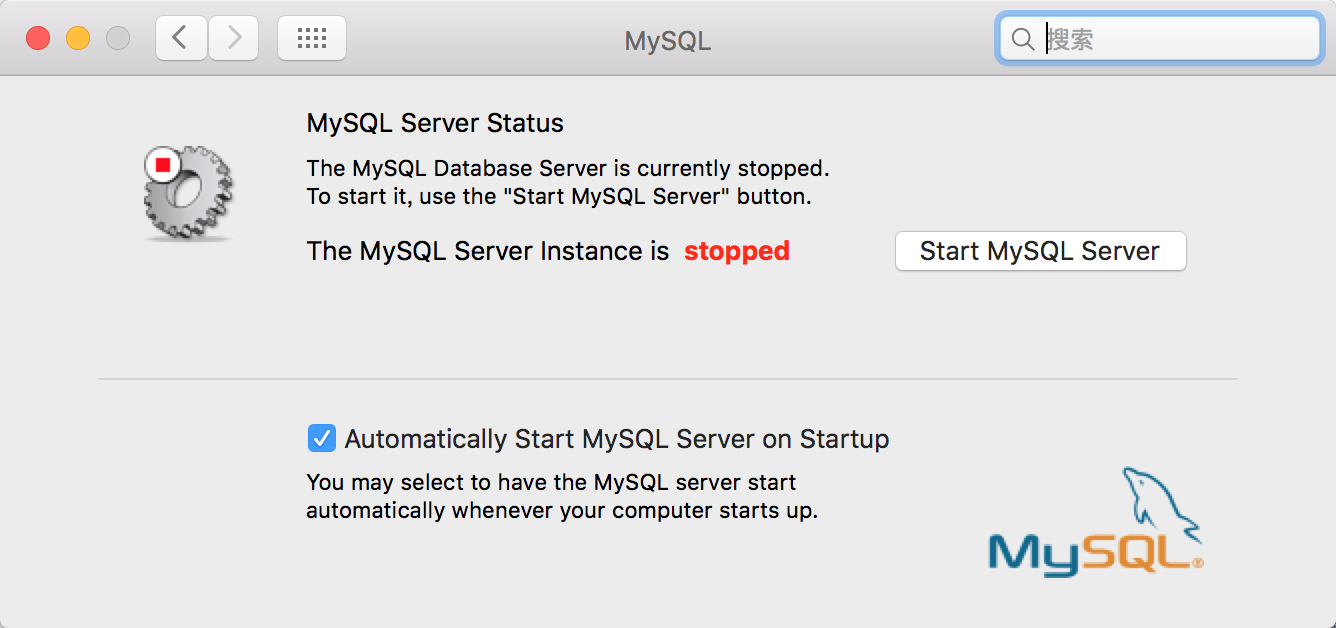The height and width of the screenshot is (628, 1336).
Task: Click the 'You may select to have' description
Action: pos(562,496)
